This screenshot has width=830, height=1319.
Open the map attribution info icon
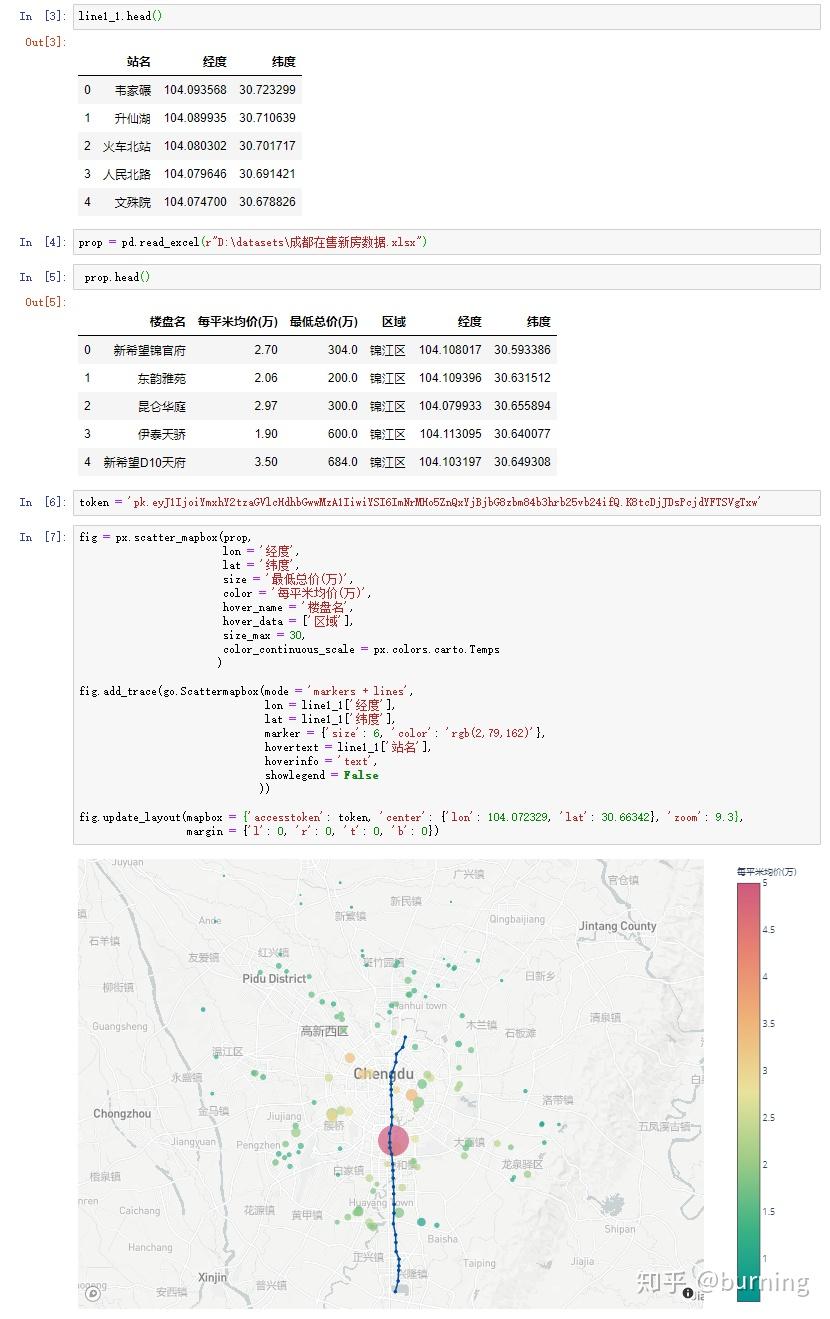click(x=688, y=1293)
